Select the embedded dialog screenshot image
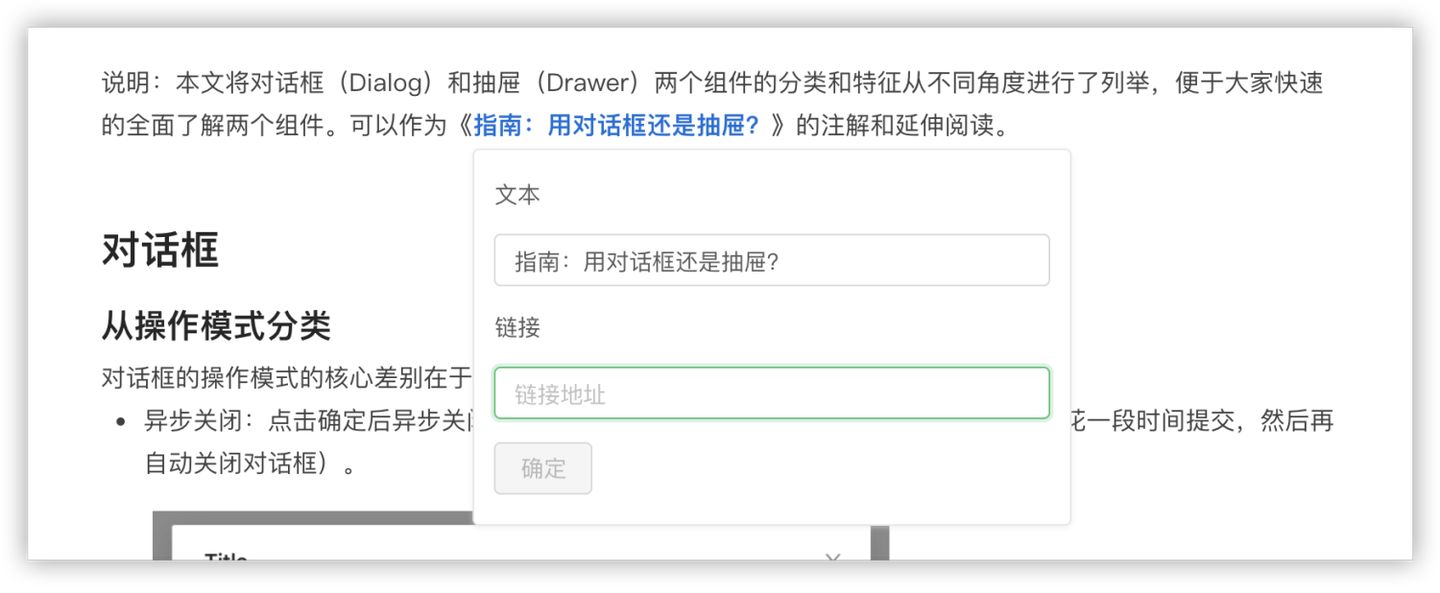Screen dimensions: 1440x593 [x=520, y=536]
